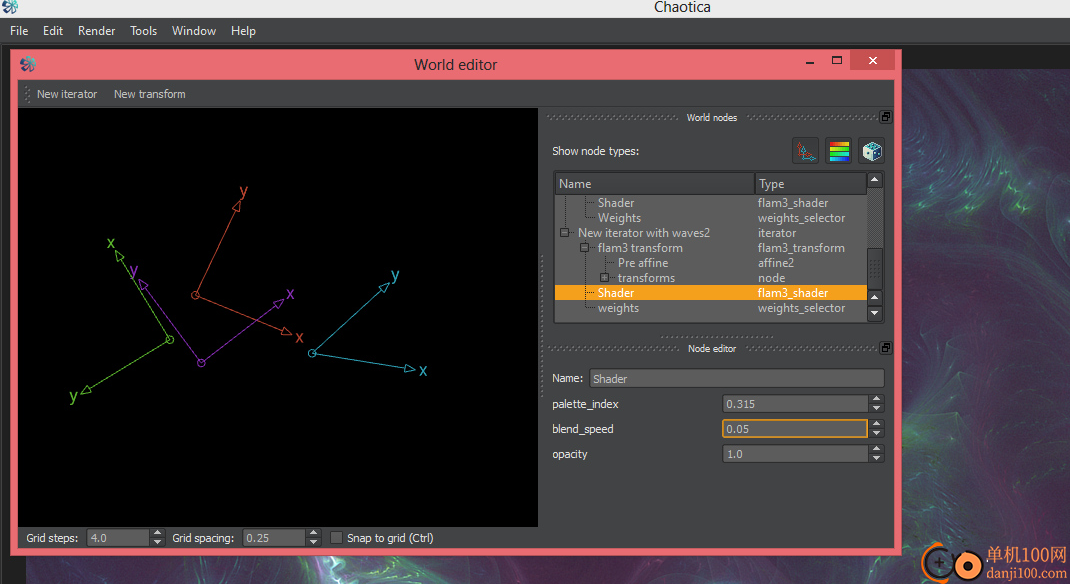Increase opacity with up arrow
The width and height of the screenshot is (1070, 584).
877,449
